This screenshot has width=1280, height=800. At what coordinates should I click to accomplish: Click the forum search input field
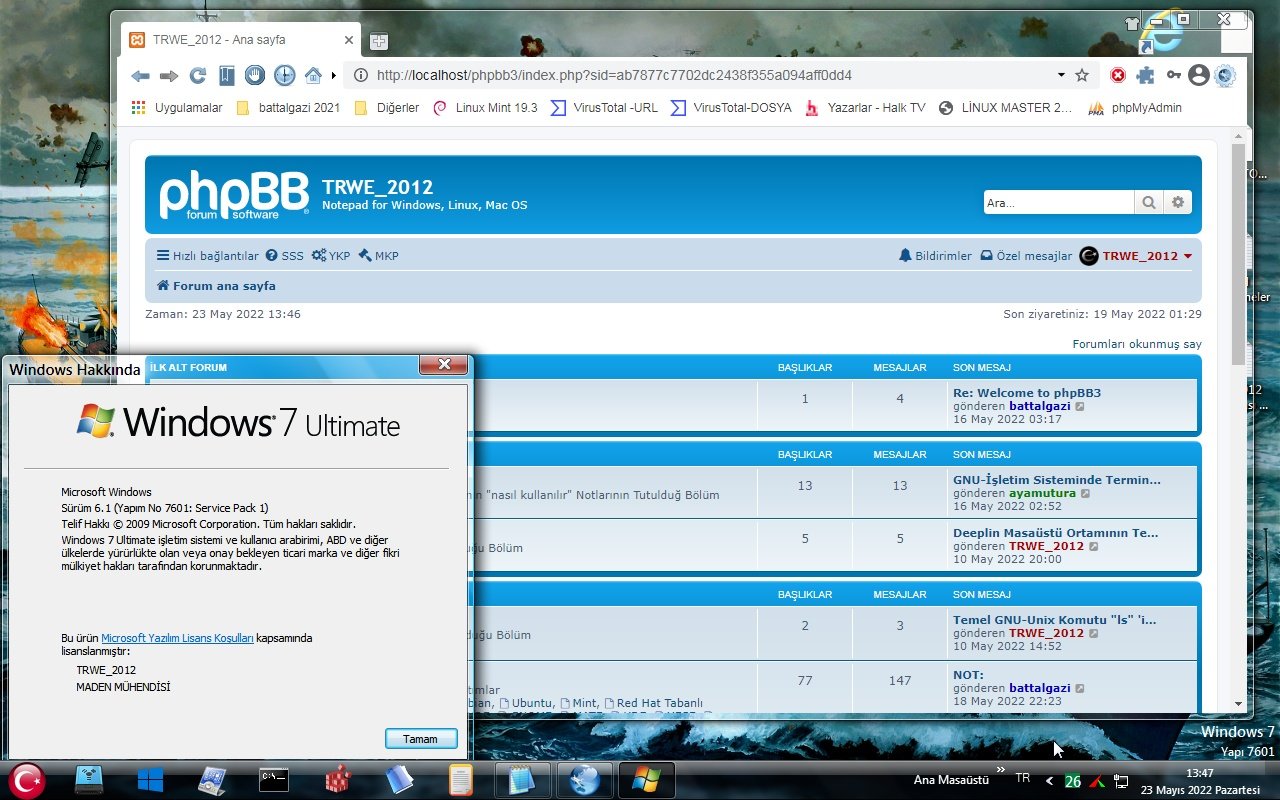click(1059, 202)
